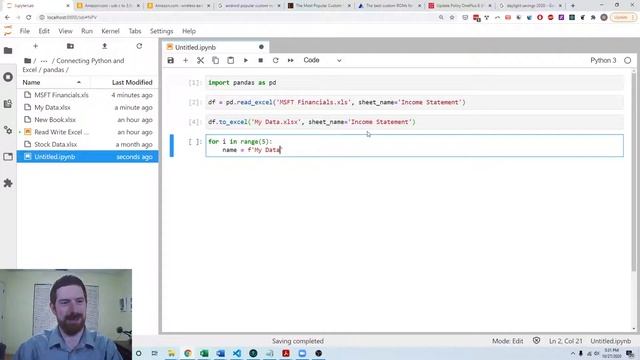Open the View menu
The width and height of the screenshot is (640, 360).
click(x=65, y=31)
